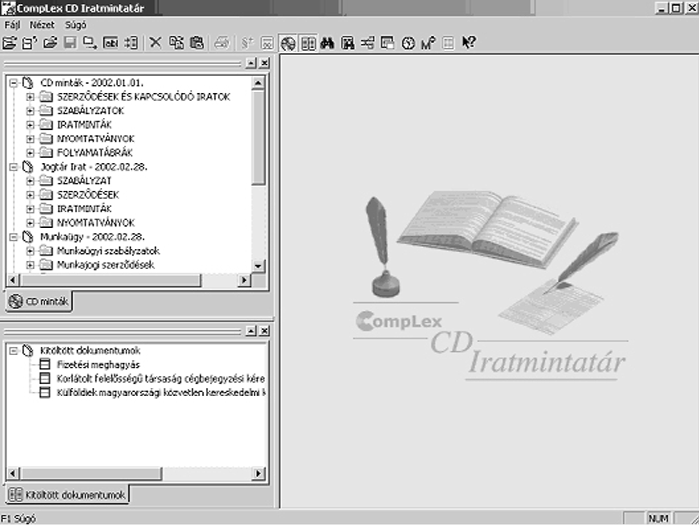Click the upper tree's horizontal scrollbar thumb
699x525 pixels.
click(111, 280)
